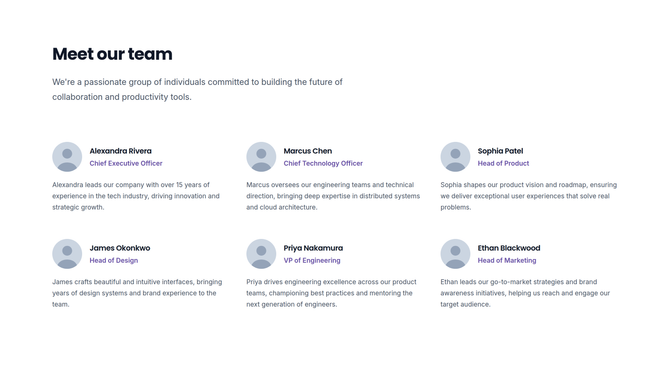Click the Head of Design title
The width and height of the screenshot is (672, 378).
[114, 261]
